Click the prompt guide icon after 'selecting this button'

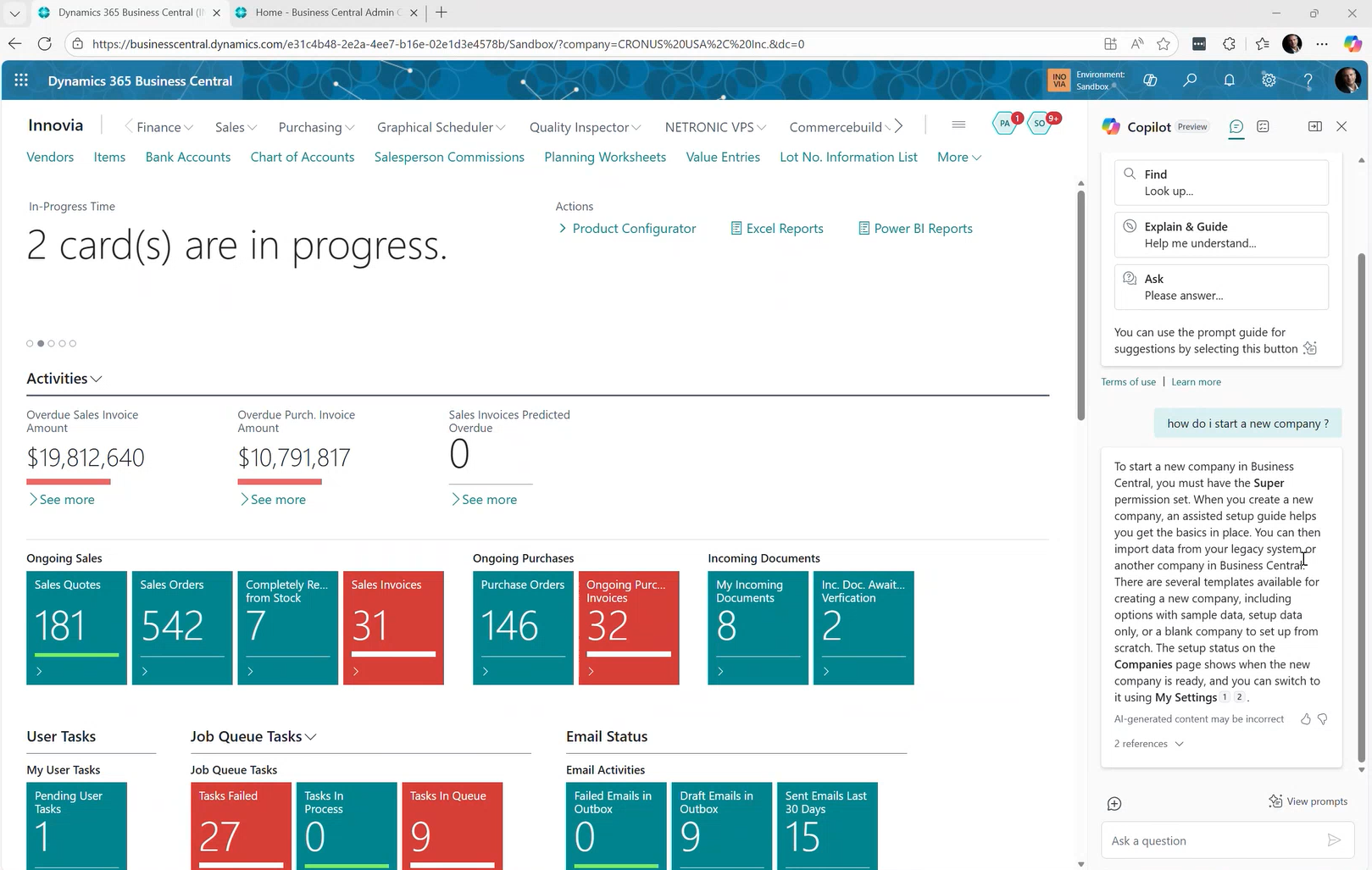[1310, 348]
